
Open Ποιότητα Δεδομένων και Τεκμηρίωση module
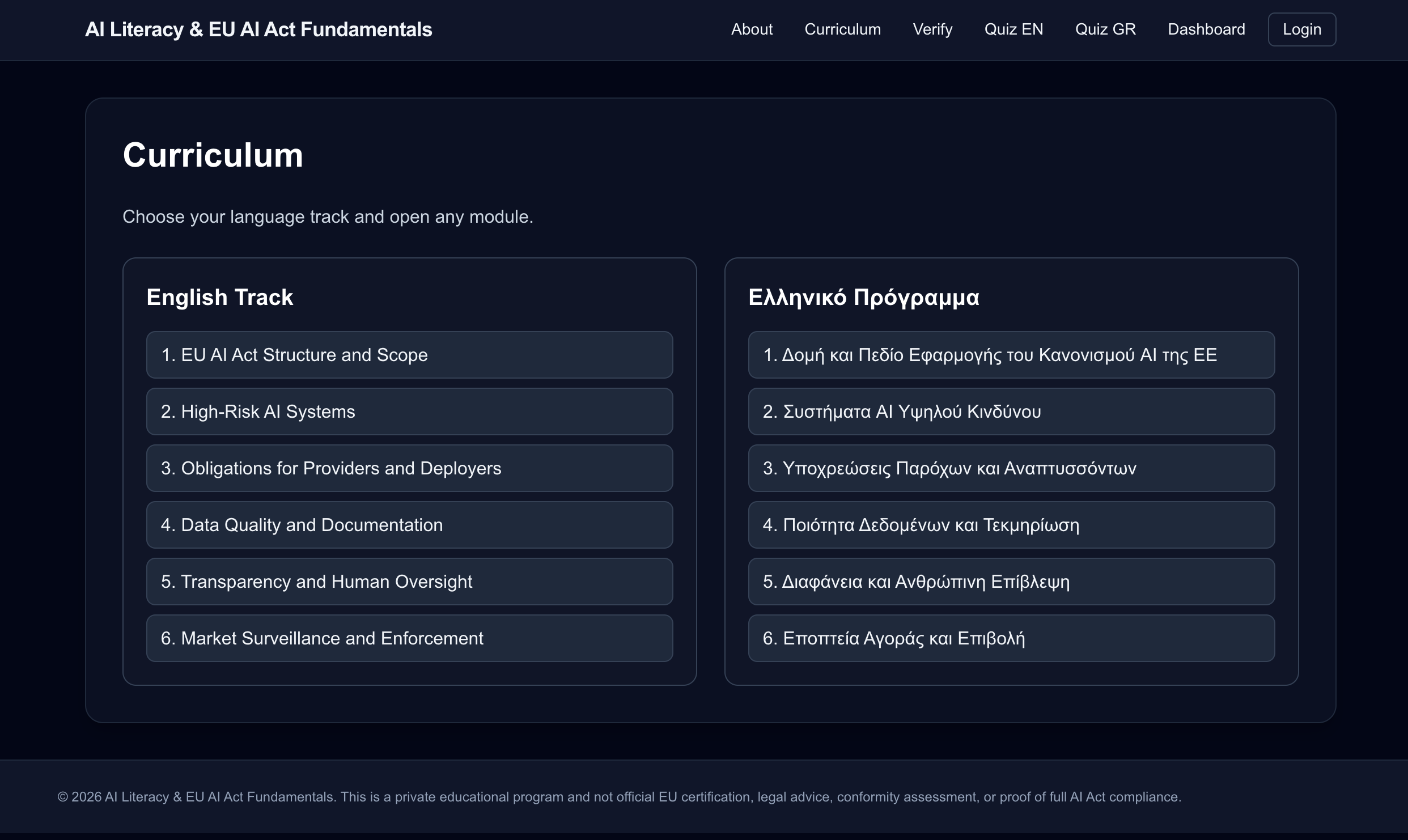click(x=1012, y=525)
